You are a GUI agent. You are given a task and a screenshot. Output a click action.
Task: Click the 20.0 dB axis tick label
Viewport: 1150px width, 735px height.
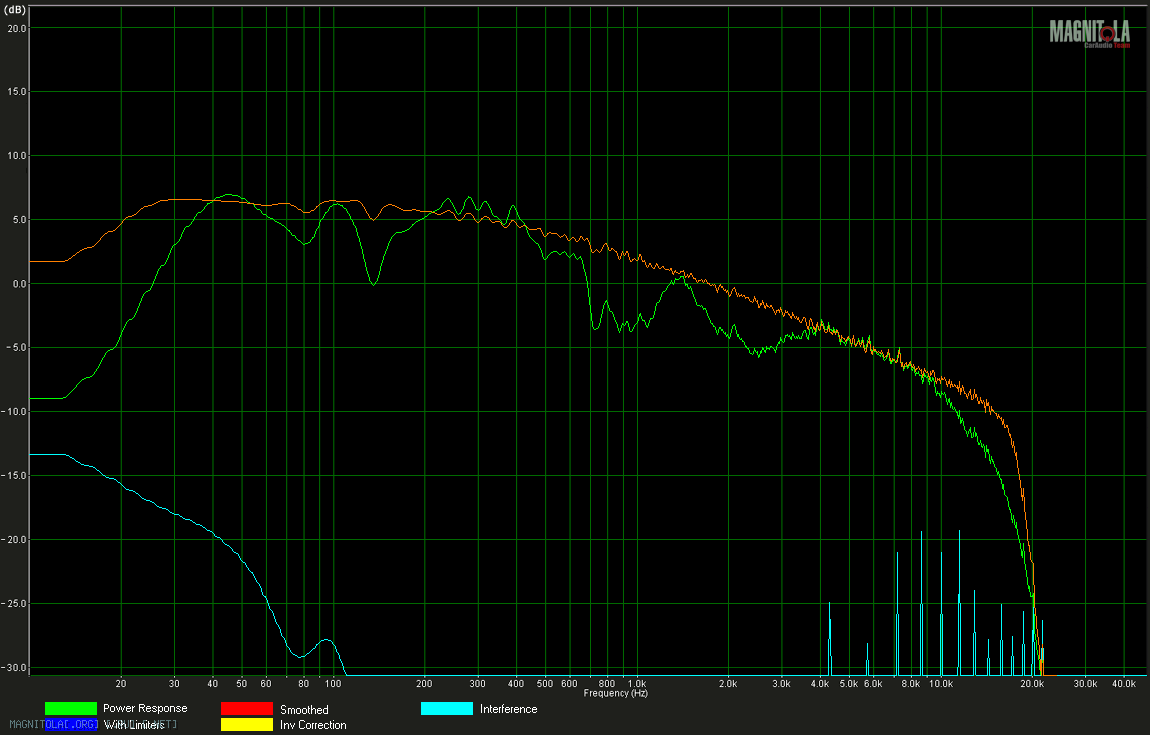click(x=16, y=28)
